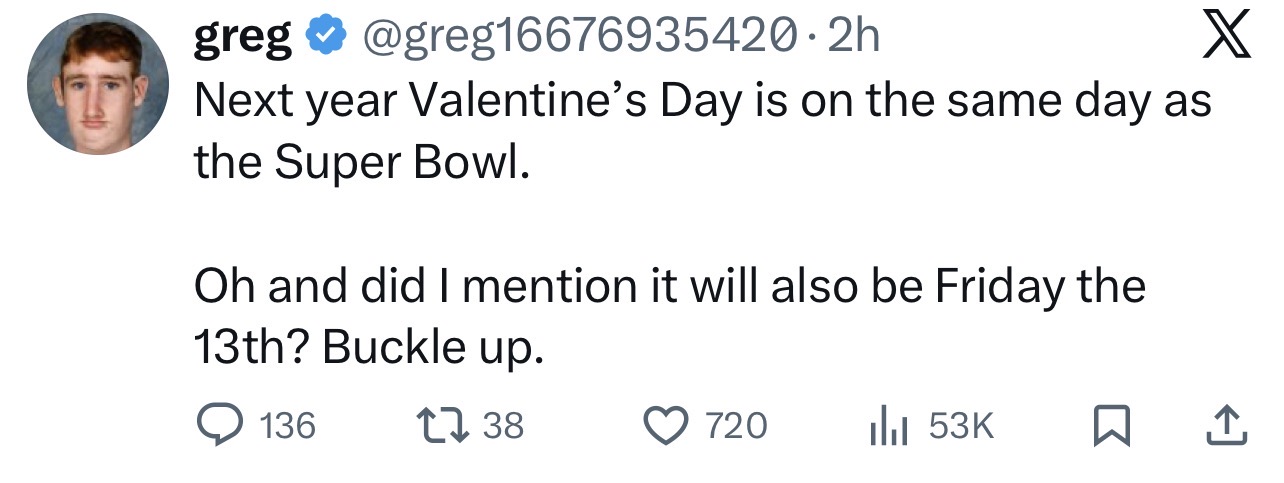This screenshot has width=1284, height=483.
Task: Click the 720 likes count
Action: pos(737,427)
